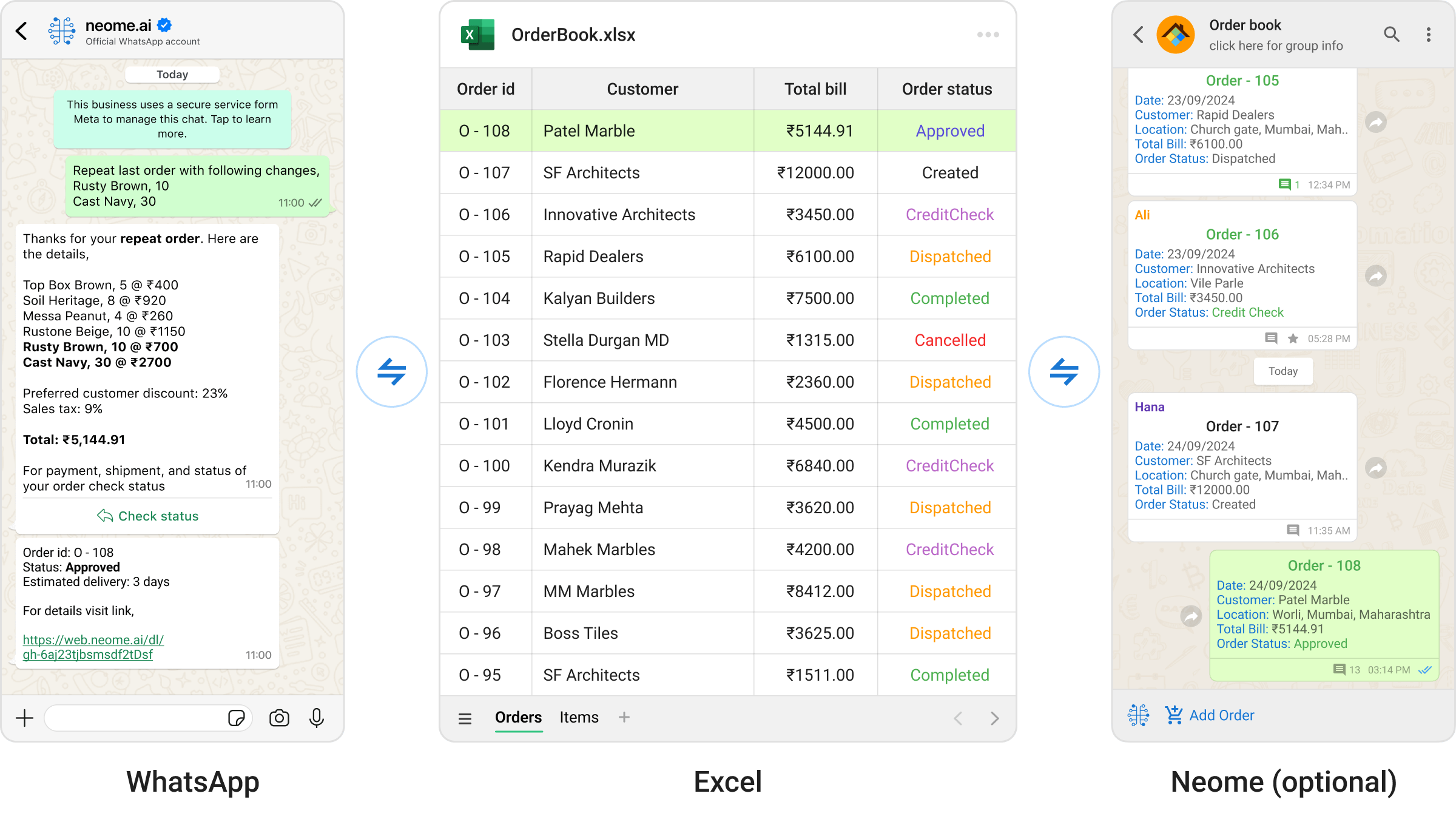This screenshot has height=819, width=1456.
Task: Click the previous sheet navigation arrow
Action: coord(956,718)
